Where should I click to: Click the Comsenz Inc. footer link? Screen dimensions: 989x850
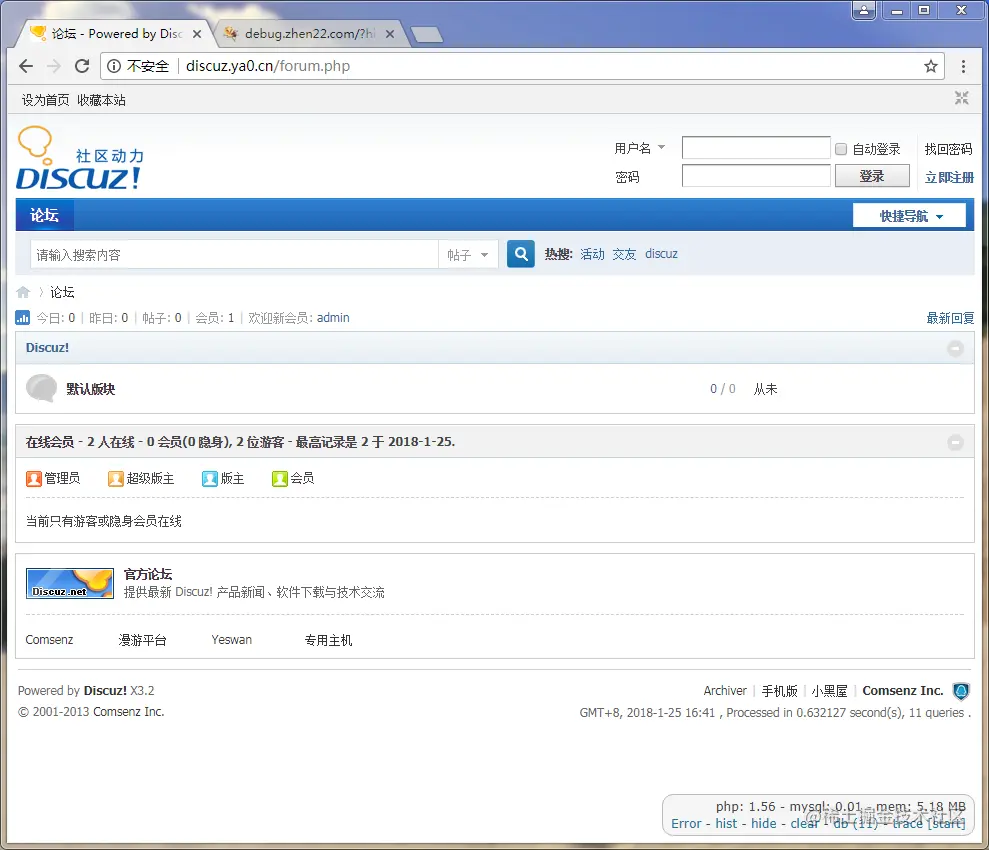(x=903, y=691)
